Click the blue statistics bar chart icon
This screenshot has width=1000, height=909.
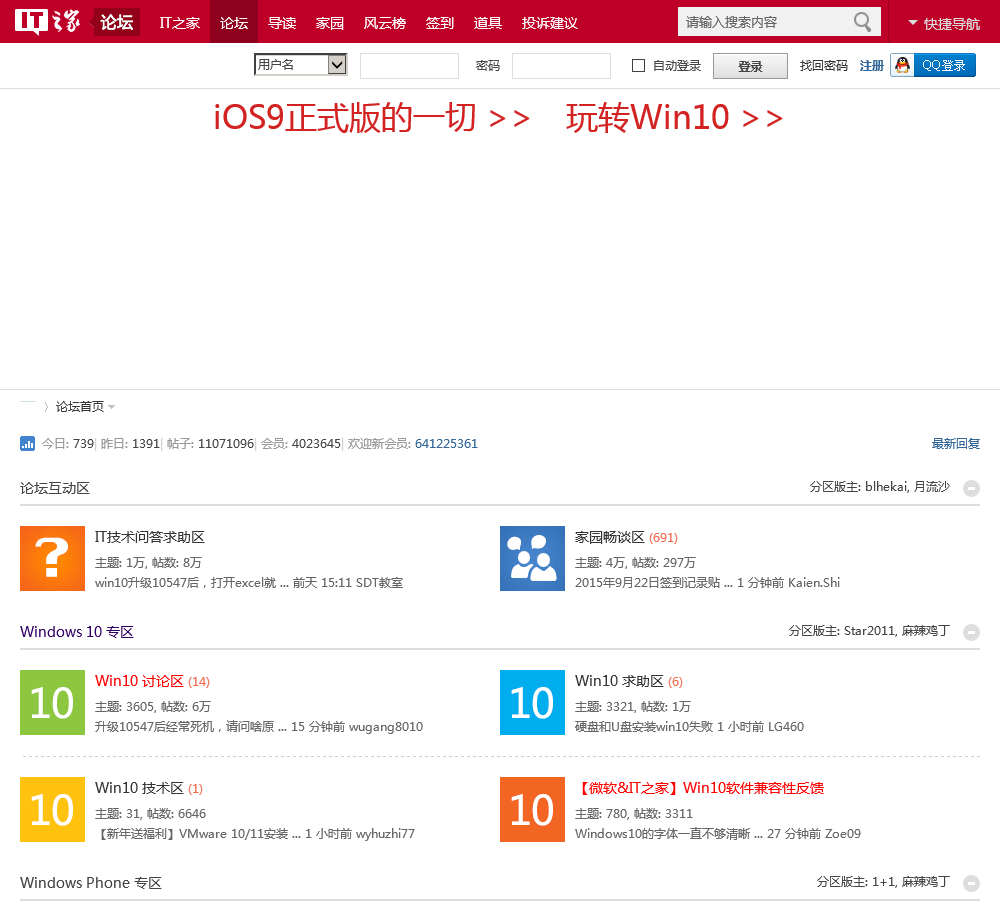pyautogui.click(x=27, y=443)
